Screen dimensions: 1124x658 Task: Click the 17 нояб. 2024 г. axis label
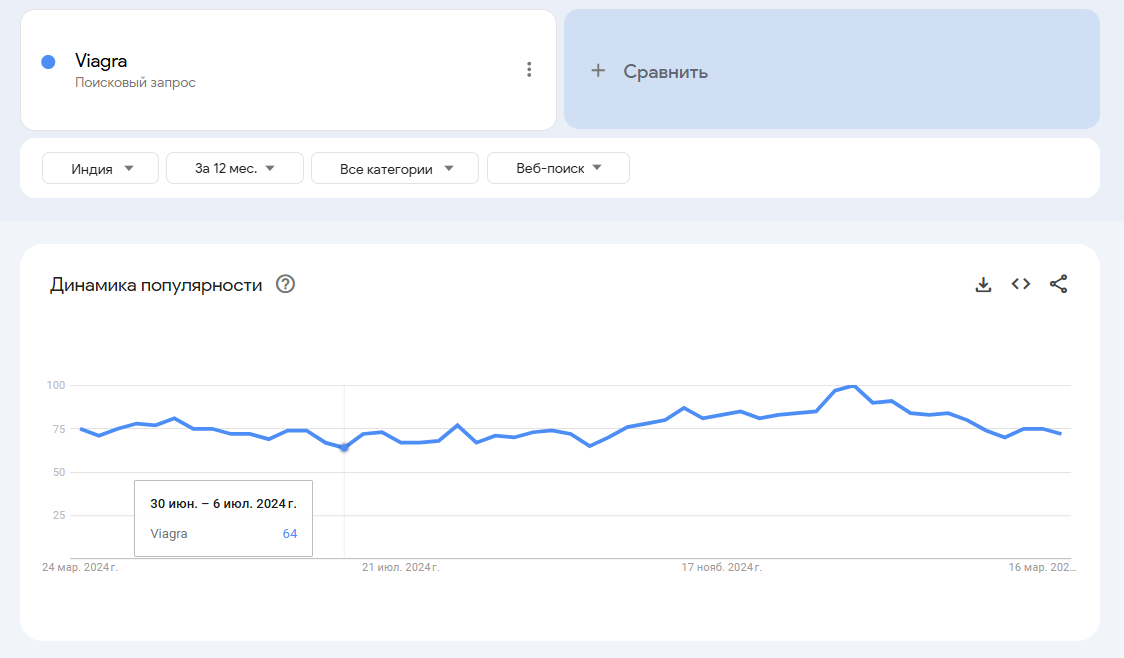coord(721,567)
